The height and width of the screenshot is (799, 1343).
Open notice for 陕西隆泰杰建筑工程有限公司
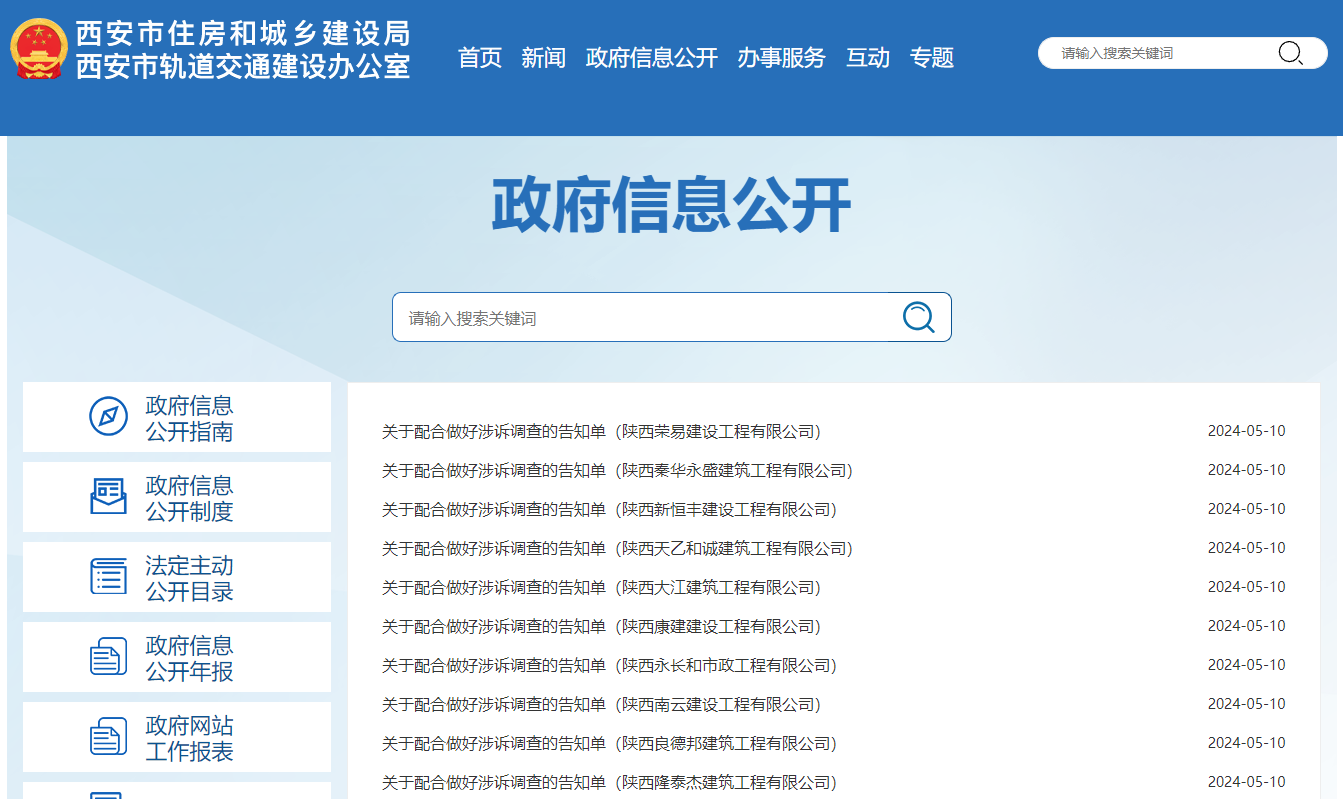609,782
